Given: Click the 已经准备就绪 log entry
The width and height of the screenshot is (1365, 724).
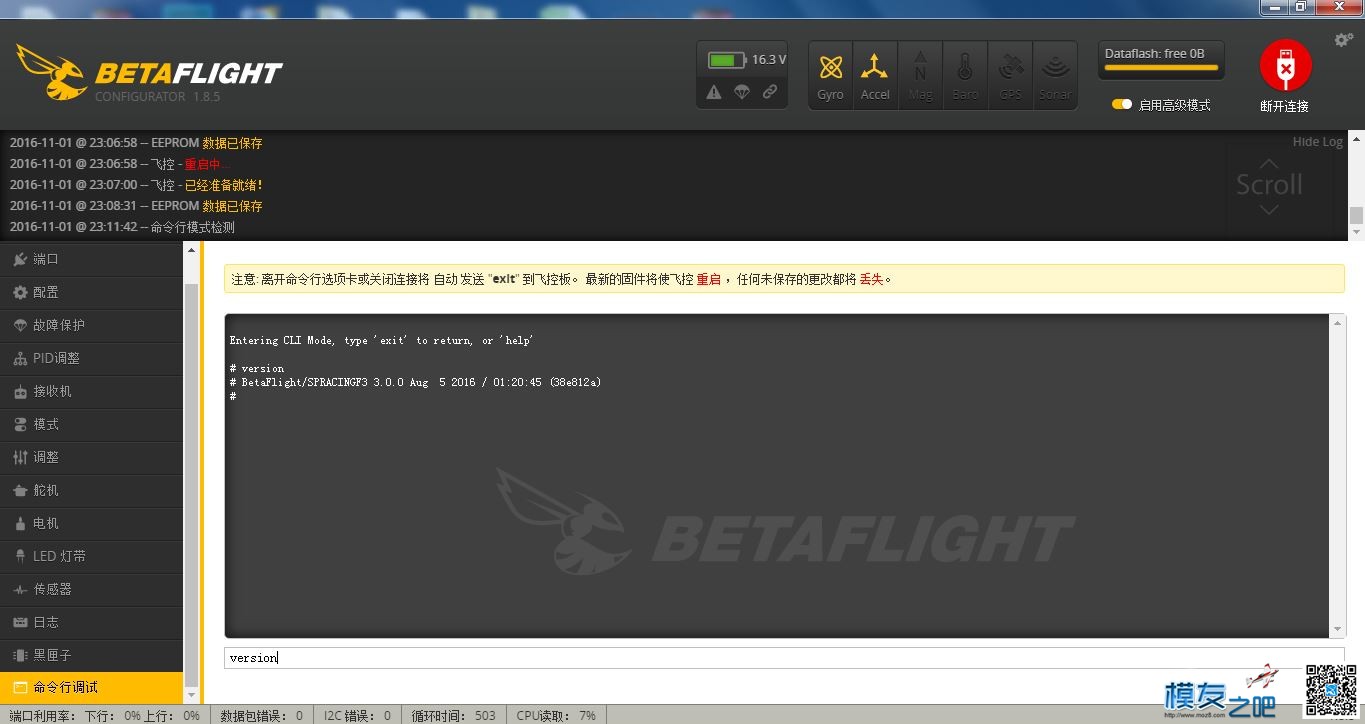Looking at the screenshot, I should coord(137,185).
